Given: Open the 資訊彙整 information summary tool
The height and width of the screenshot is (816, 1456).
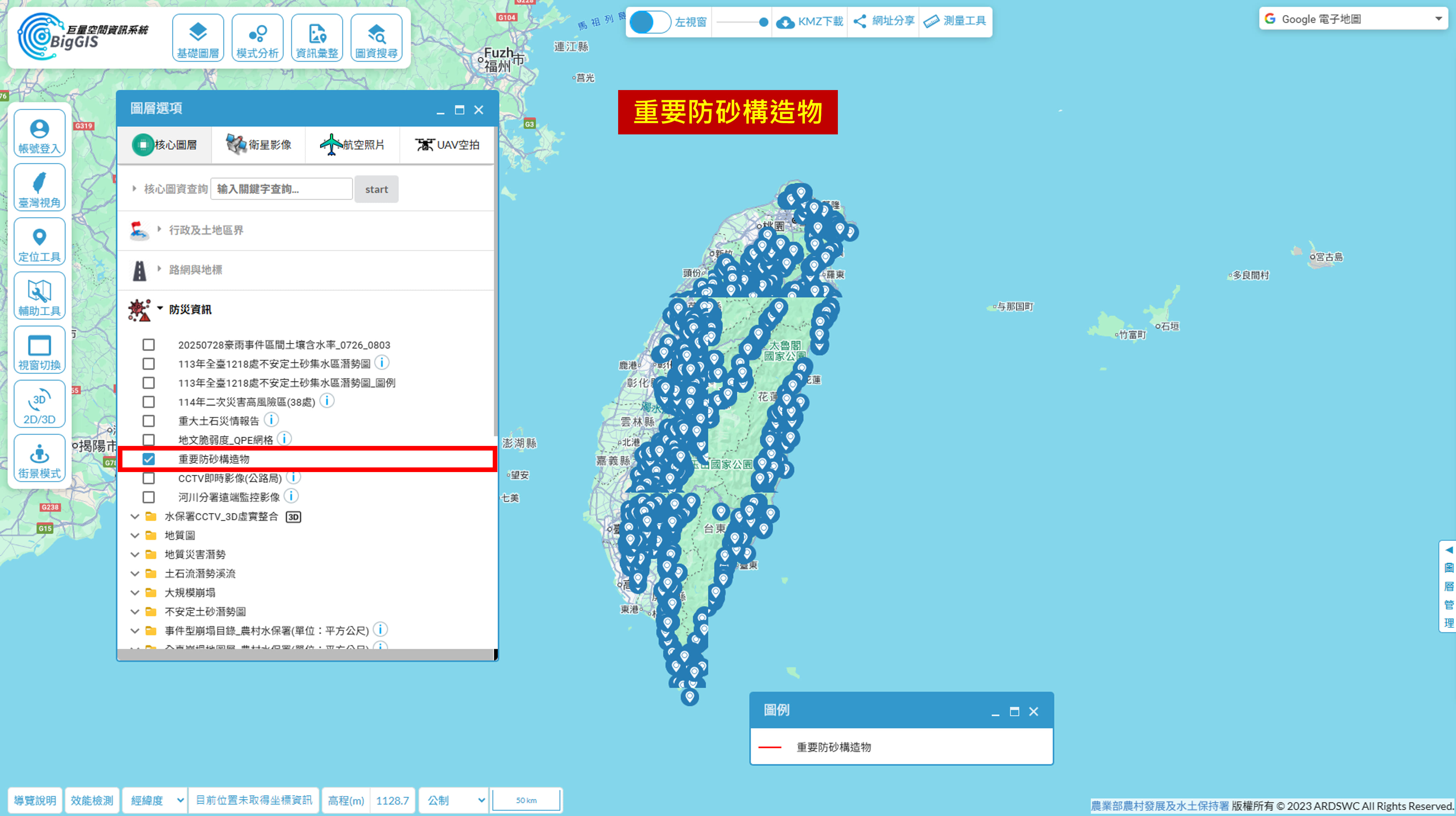Looking at the screenshot, I should (317, 38).
